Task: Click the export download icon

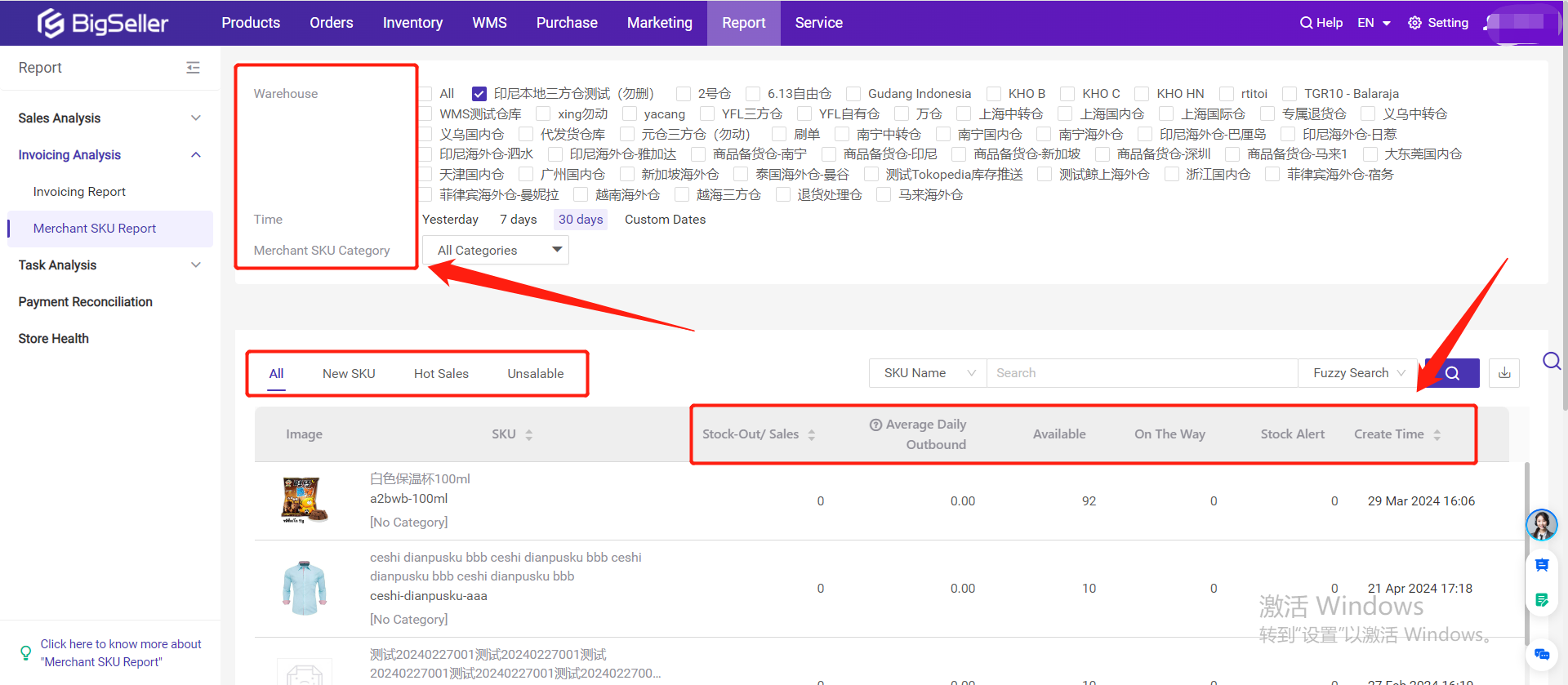Action: [1504, 373]
